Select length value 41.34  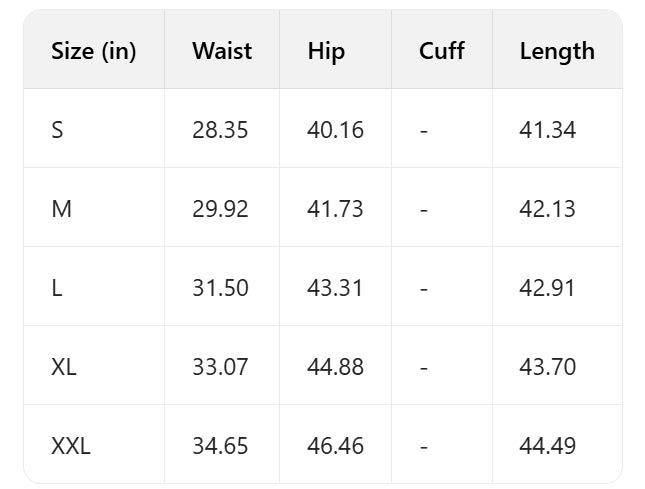(547, 130)
